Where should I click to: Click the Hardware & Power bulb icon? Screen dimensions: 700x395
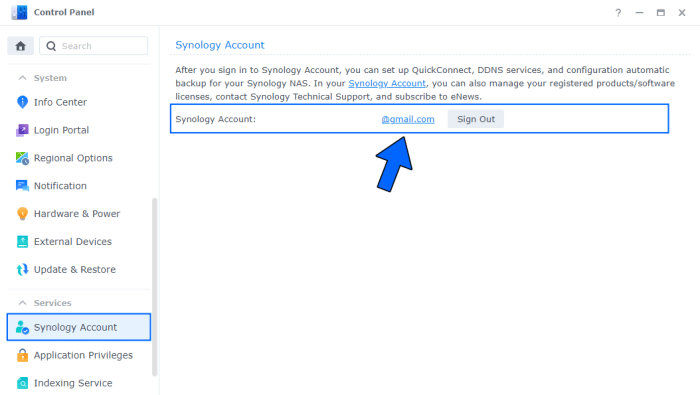pos(22,214)
